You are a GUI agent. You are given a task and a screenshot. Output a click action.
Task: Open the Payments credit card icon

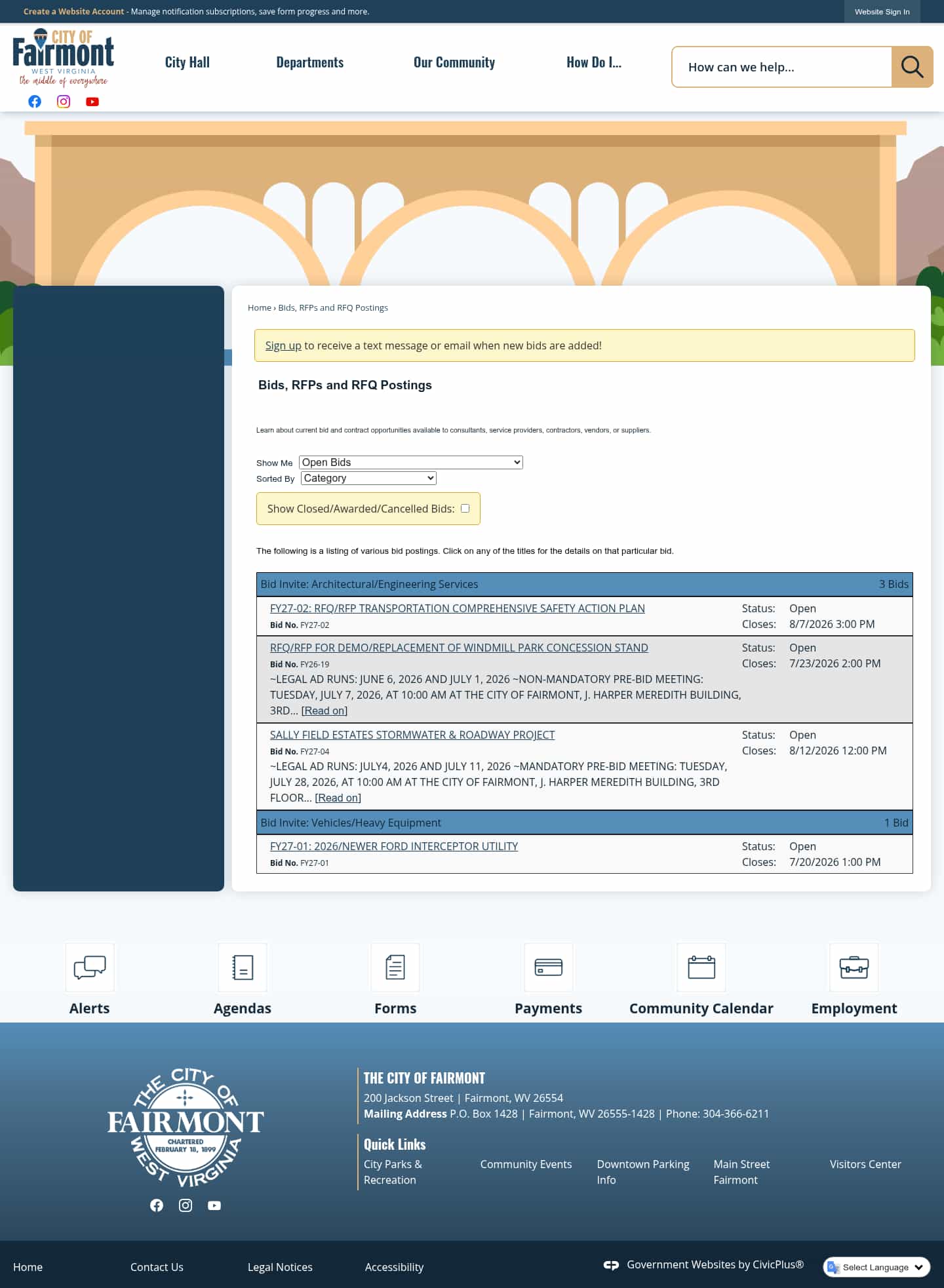[x=549, y=967]
